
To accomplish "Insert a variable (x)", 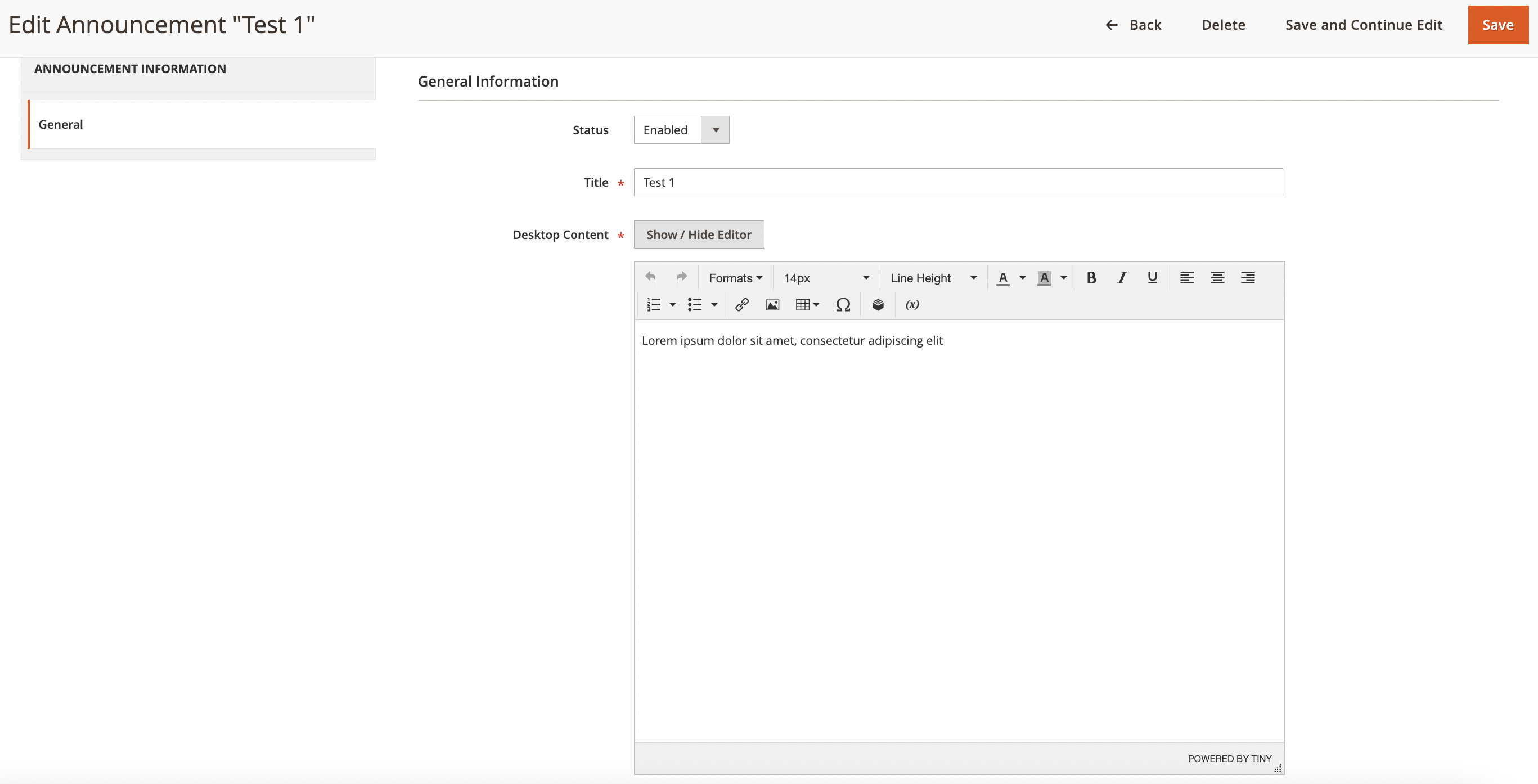I will point(912,304).
